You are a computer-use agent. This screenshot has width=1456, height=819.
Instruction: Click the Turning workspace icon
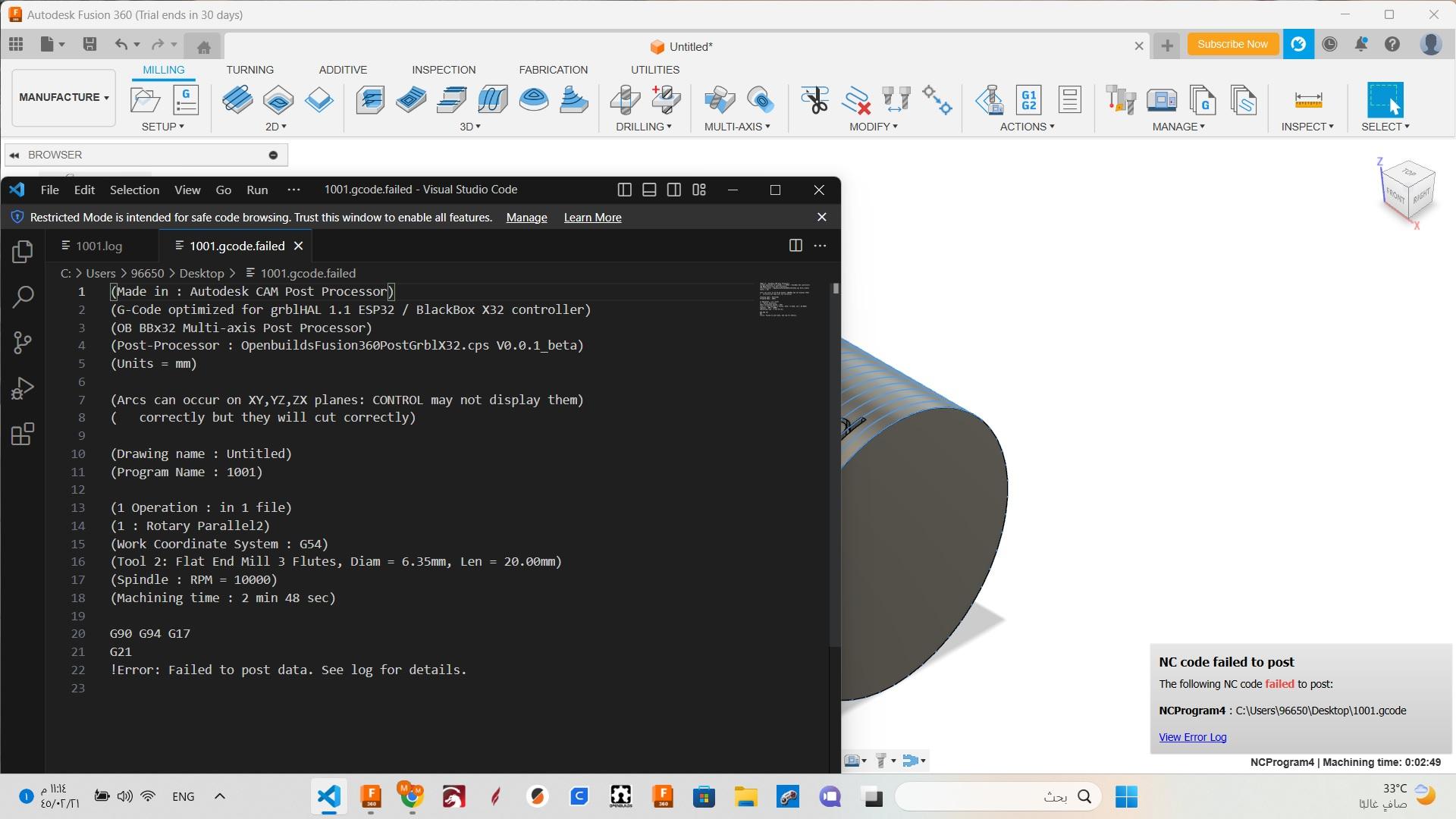coord(250,70)
